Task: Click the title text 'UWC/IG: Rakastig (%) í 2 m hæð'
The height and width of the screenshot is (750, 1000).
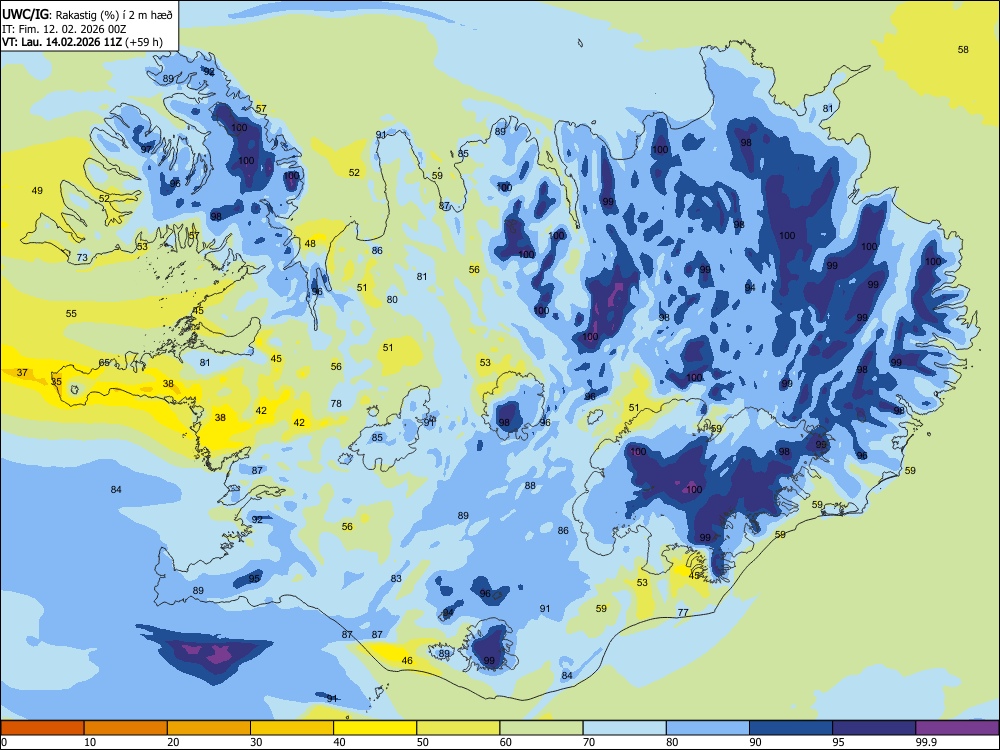Action: tap(87, 14)
